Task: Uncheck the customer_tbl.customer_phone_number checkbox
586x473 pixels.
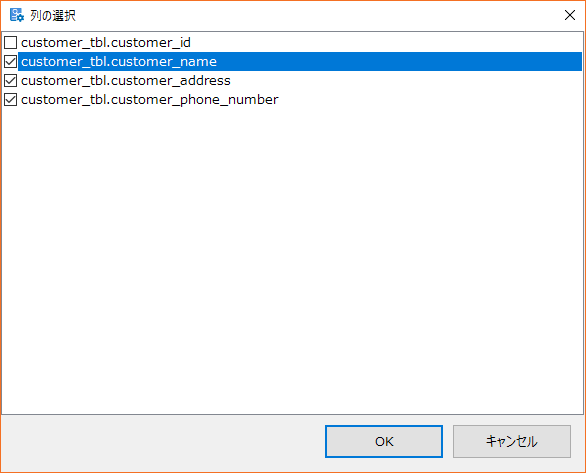Action: point(10,100)
